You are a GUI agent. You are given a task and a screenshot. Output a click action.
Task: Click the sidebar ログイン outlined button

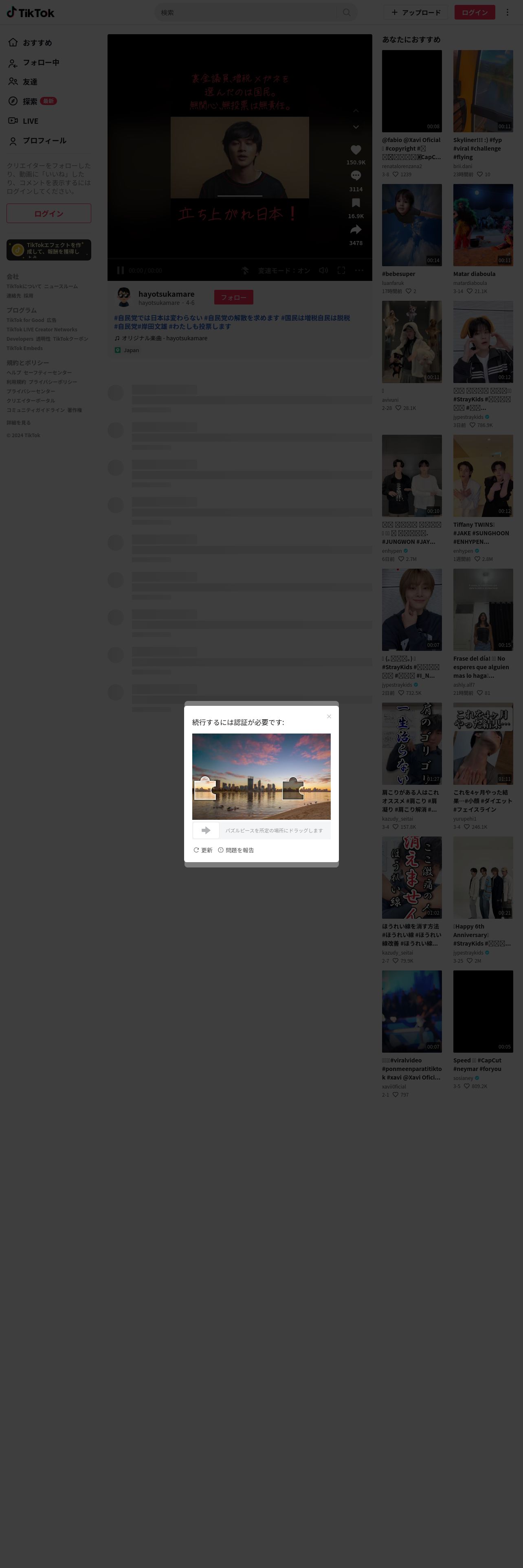49,214
